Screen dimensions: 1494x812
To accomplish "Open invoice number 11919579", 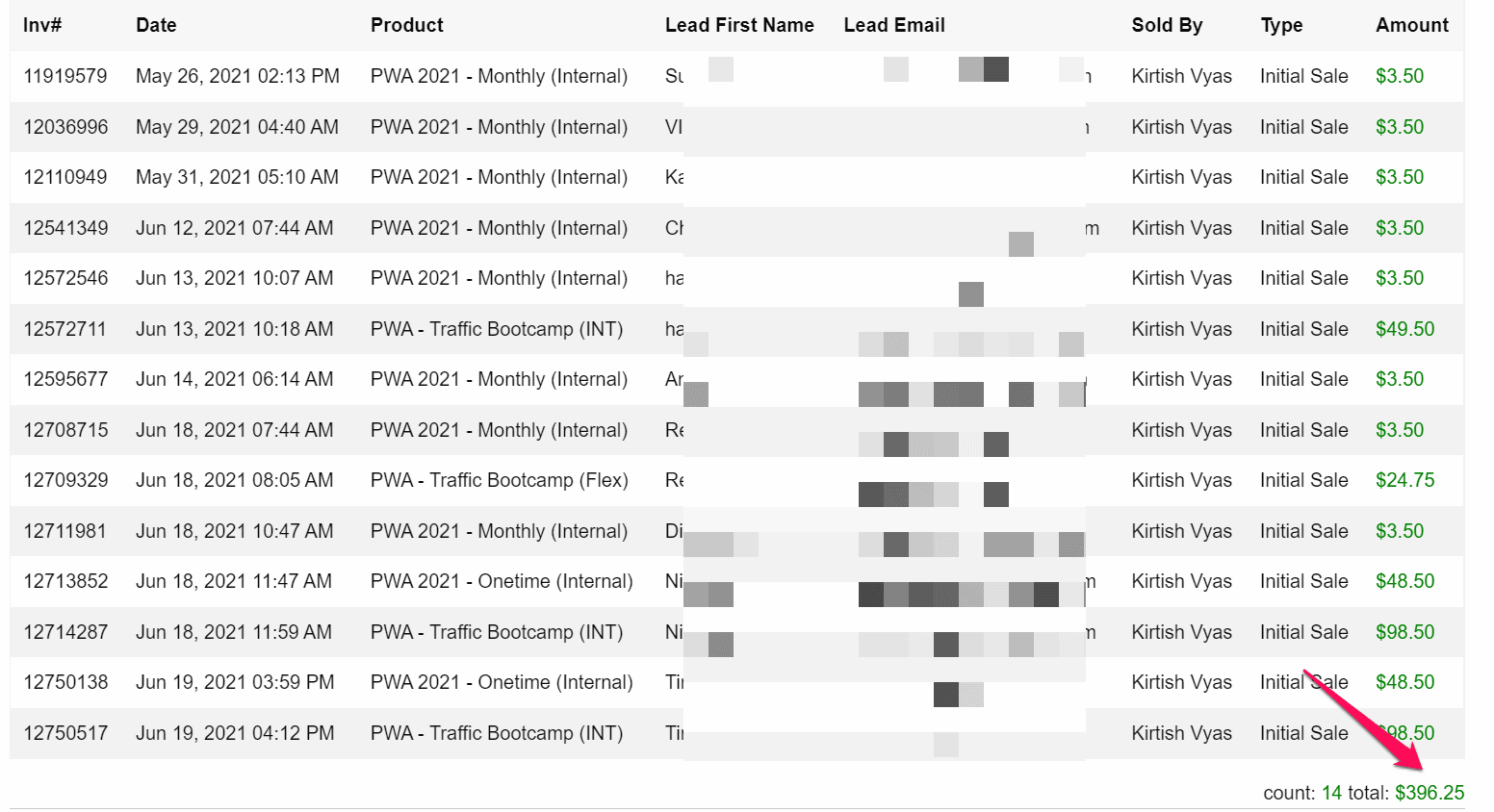I will [65, 76].
